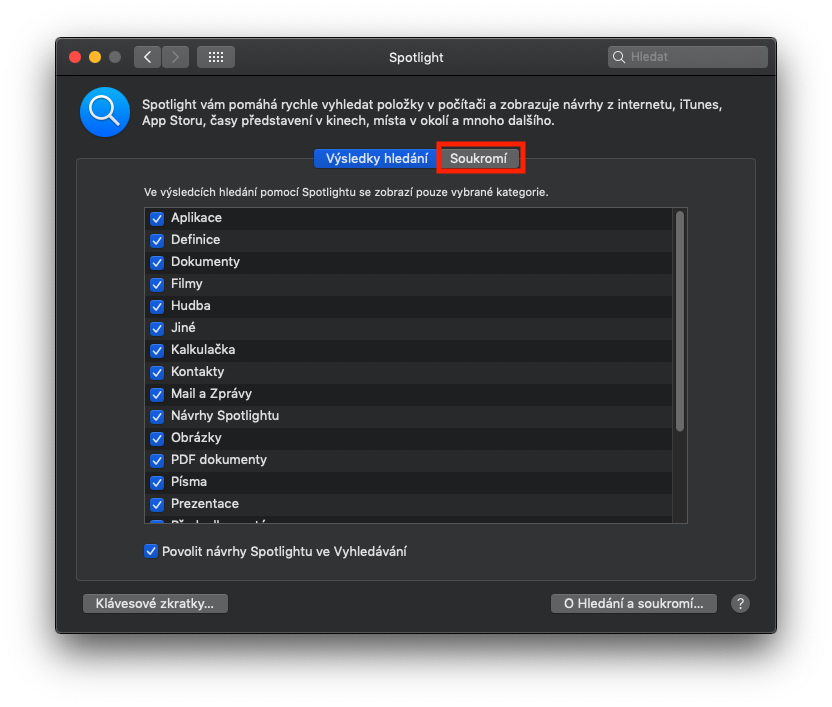This screenshot has width=832, height=707.
Task: Uncheck the Návrhy Spotlightu checkbox
Action: click(x=157, y=416)
